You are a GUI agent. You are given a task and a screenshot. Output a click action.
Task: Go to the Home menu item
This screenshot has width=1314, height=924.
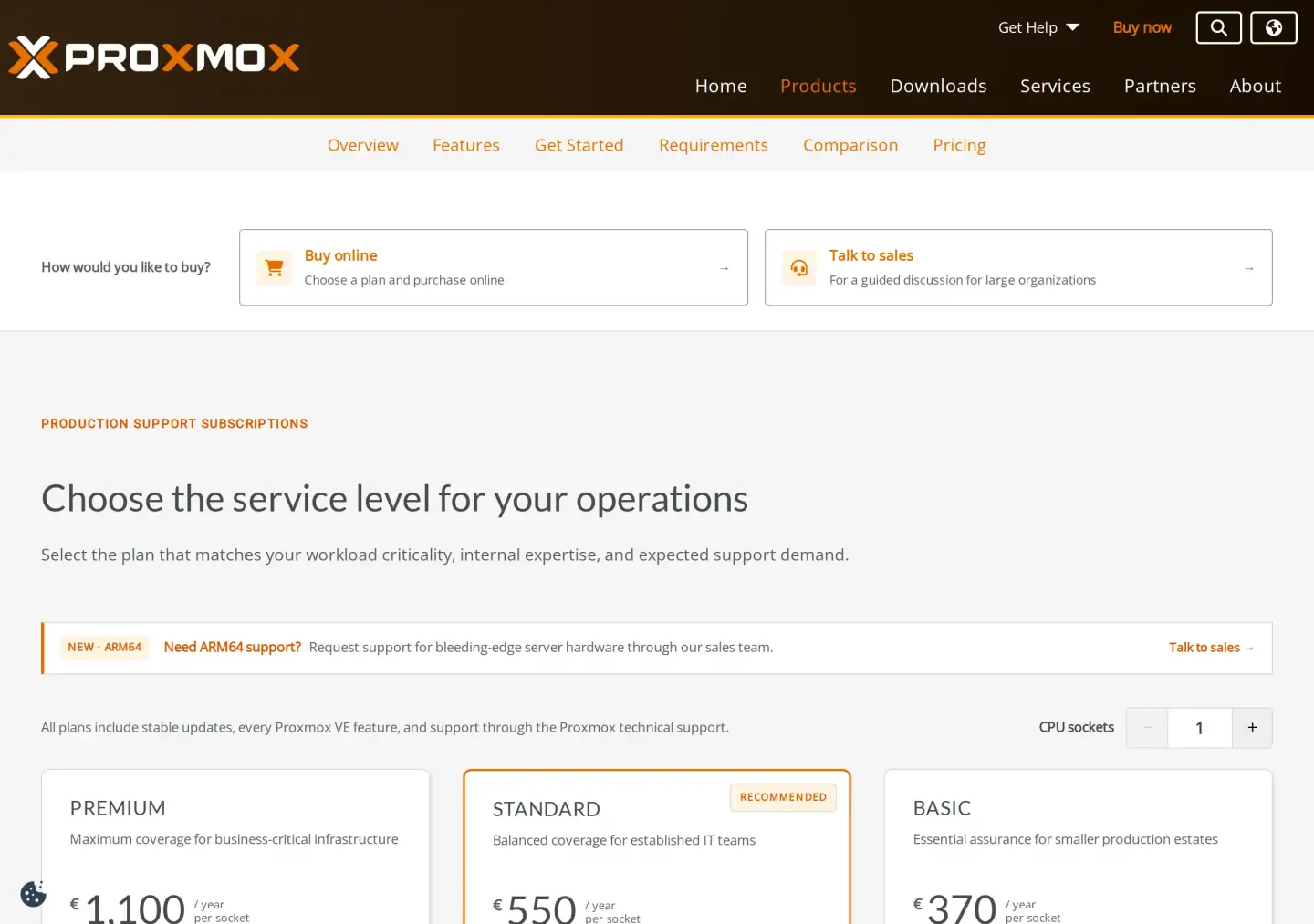(x=721, y=86)
